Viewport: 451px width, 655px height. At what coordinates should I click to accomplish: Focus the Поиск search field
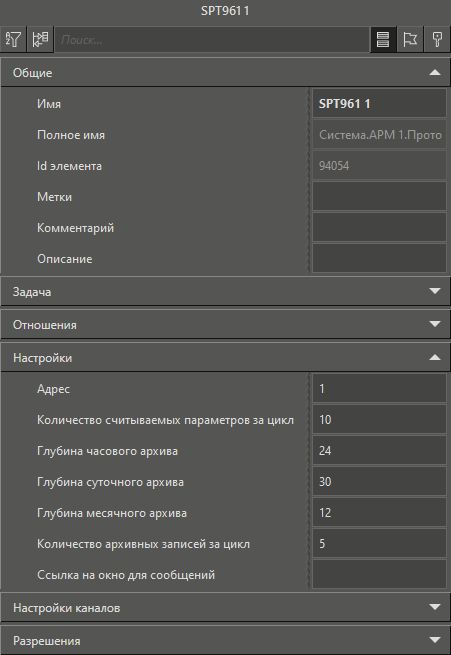click(212, 40)
